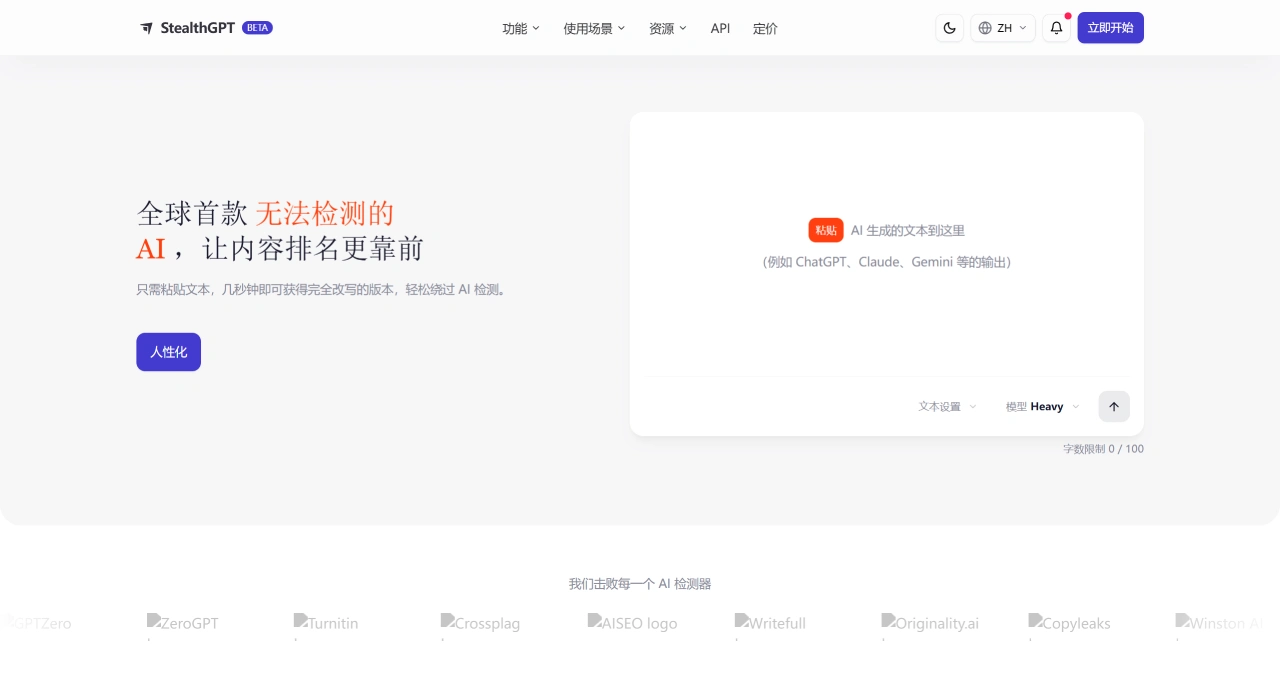The width and height of the screenshot is (1280, 698).
Task: Click the BETA badge next to StealthGPT
Action: click(x=257, y=28)
